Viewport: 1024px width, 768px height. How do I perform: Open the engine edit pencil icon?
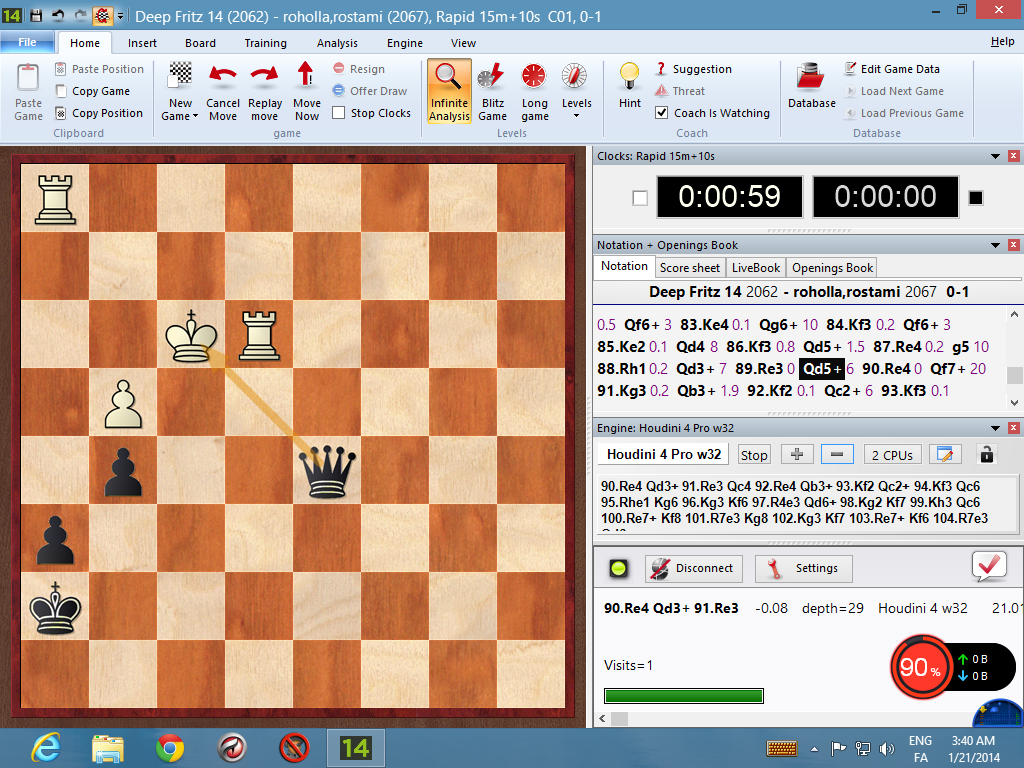click(x=944, y=455)
